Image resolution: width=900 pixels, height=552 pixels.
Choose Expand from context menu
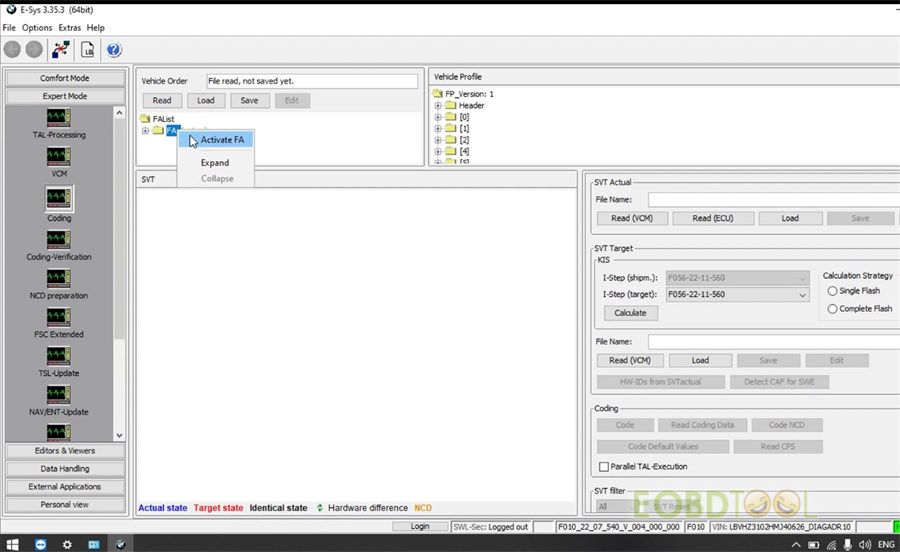[x=216, y=163]
